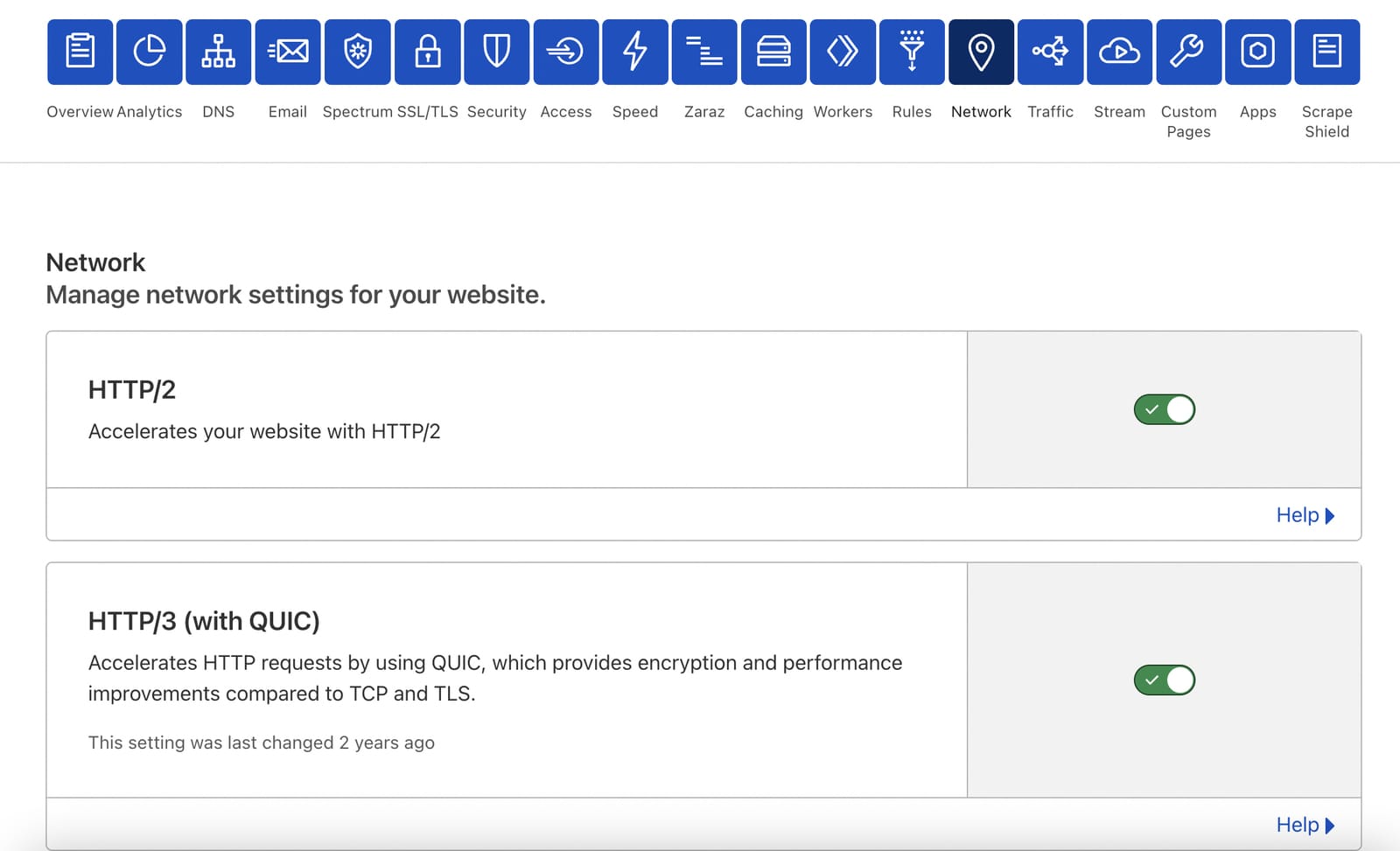Open the Analytics pie chart icon

(x=150, y=52)
